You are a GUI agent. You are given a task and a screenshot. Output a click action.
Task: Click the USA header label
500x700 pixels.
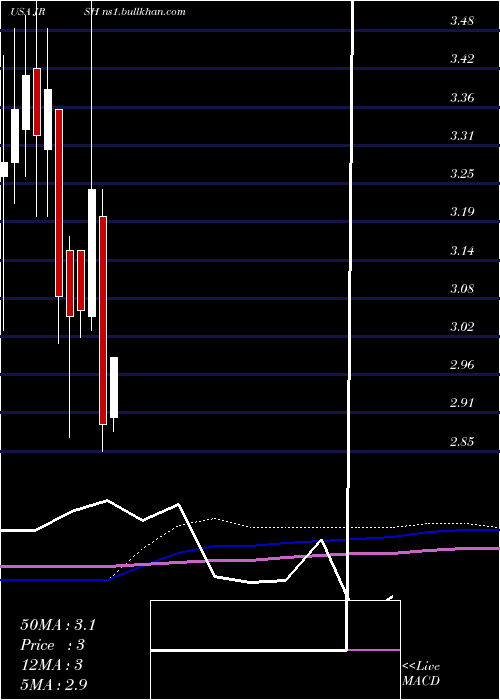click(x=21, y=12)
